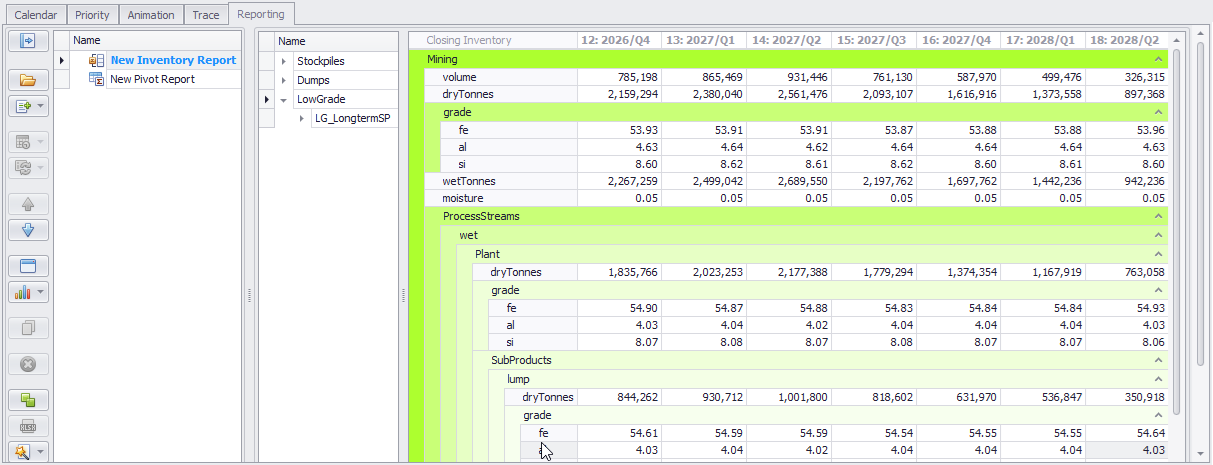This screenshot has height=465, width=1213.
Task: Expand the Stockpiles tree node
Action: tap(284, 61)
